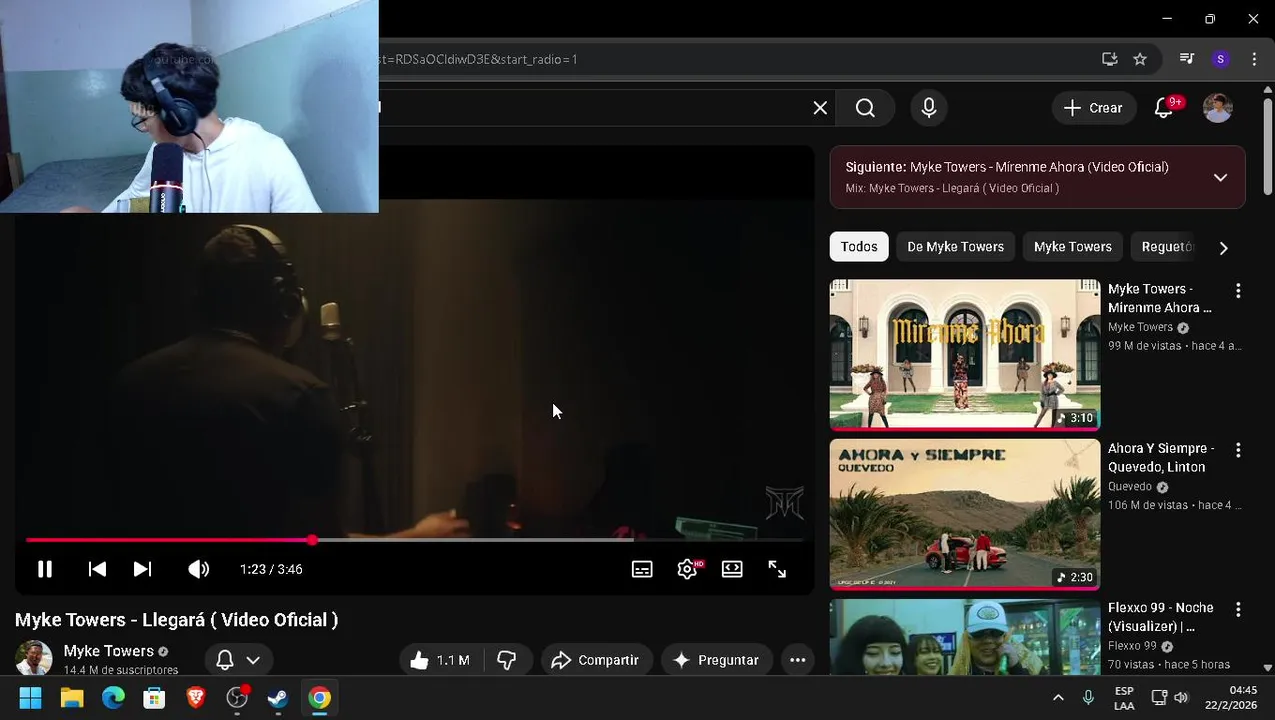
Task: Click the red progress scrubber handle
Action: 312,540
